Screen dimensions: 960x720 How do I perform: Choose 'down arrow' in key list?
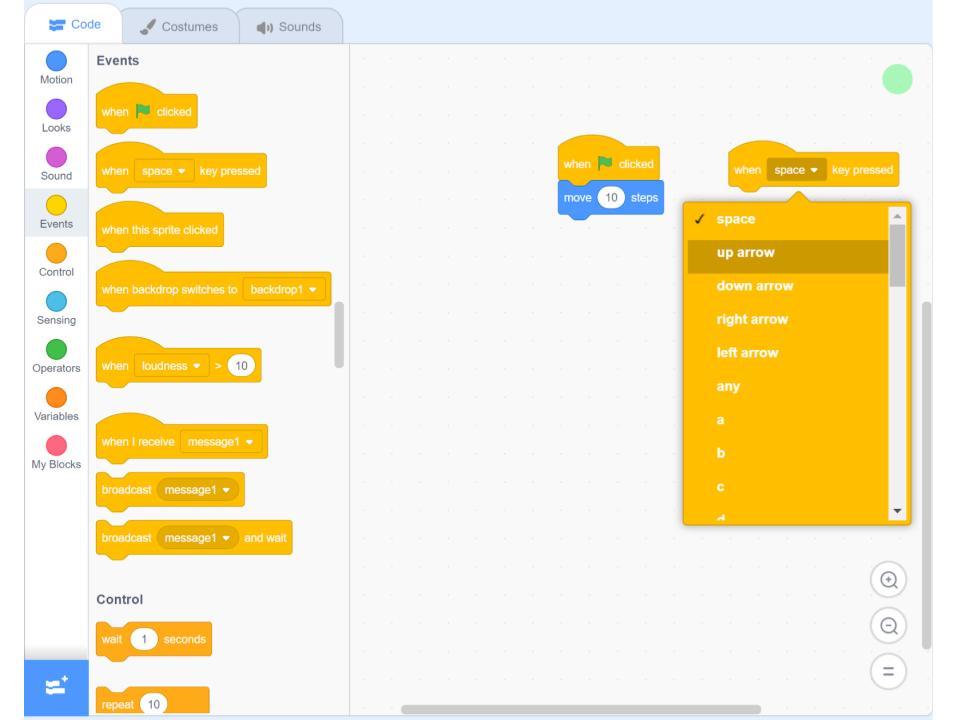pos(787,286)
